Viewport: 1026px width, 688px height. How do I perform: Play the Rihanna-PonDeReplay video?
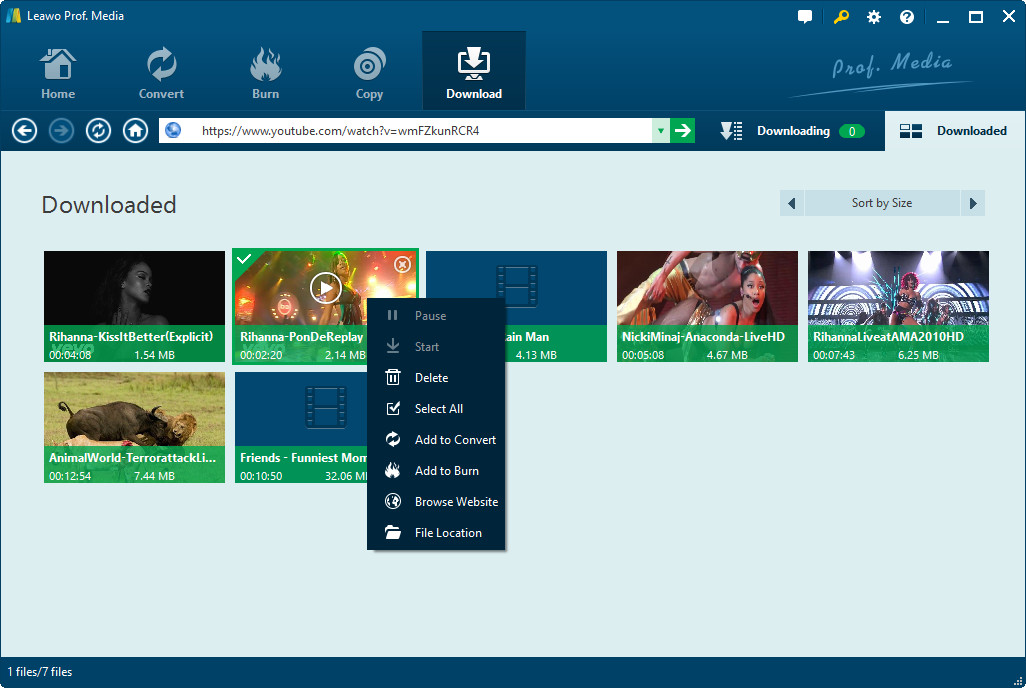pos(325,287)
